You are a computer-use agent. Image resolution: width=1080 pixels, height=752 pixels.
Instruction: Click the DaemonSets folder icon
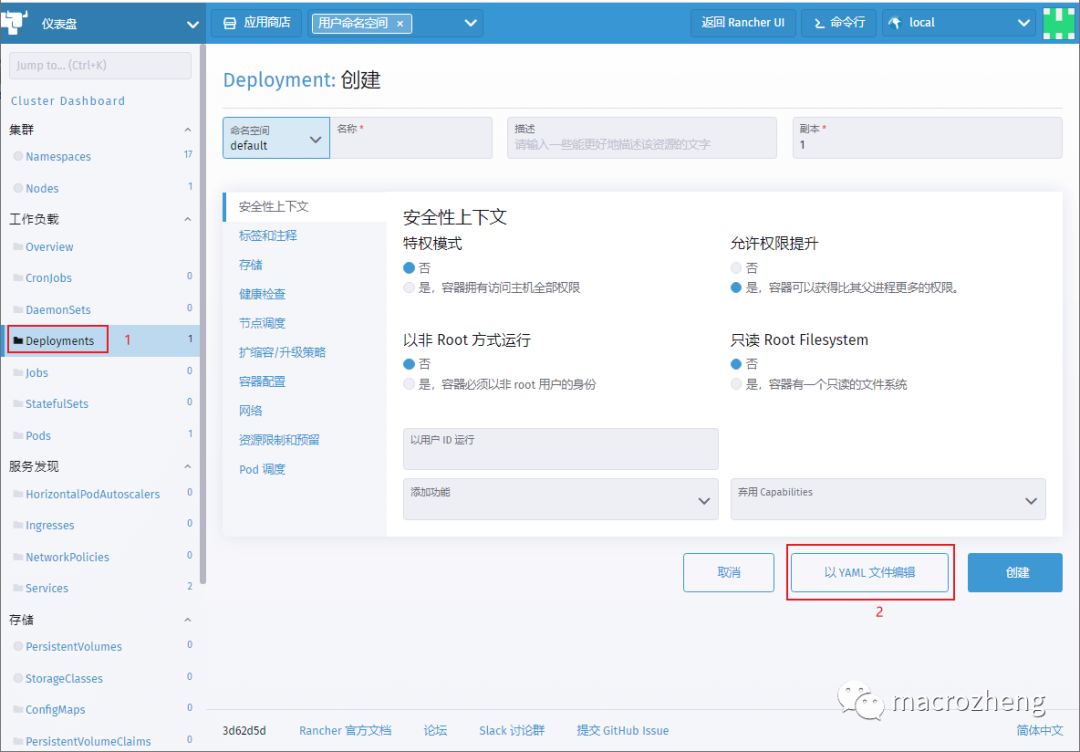tap(19, 310)
